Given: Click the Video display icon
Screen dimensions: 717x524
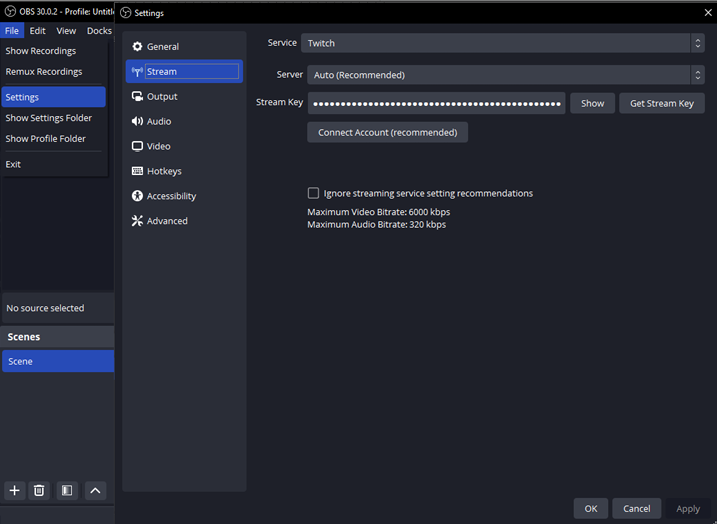Looking at the screenshot, I should point(137,146).
